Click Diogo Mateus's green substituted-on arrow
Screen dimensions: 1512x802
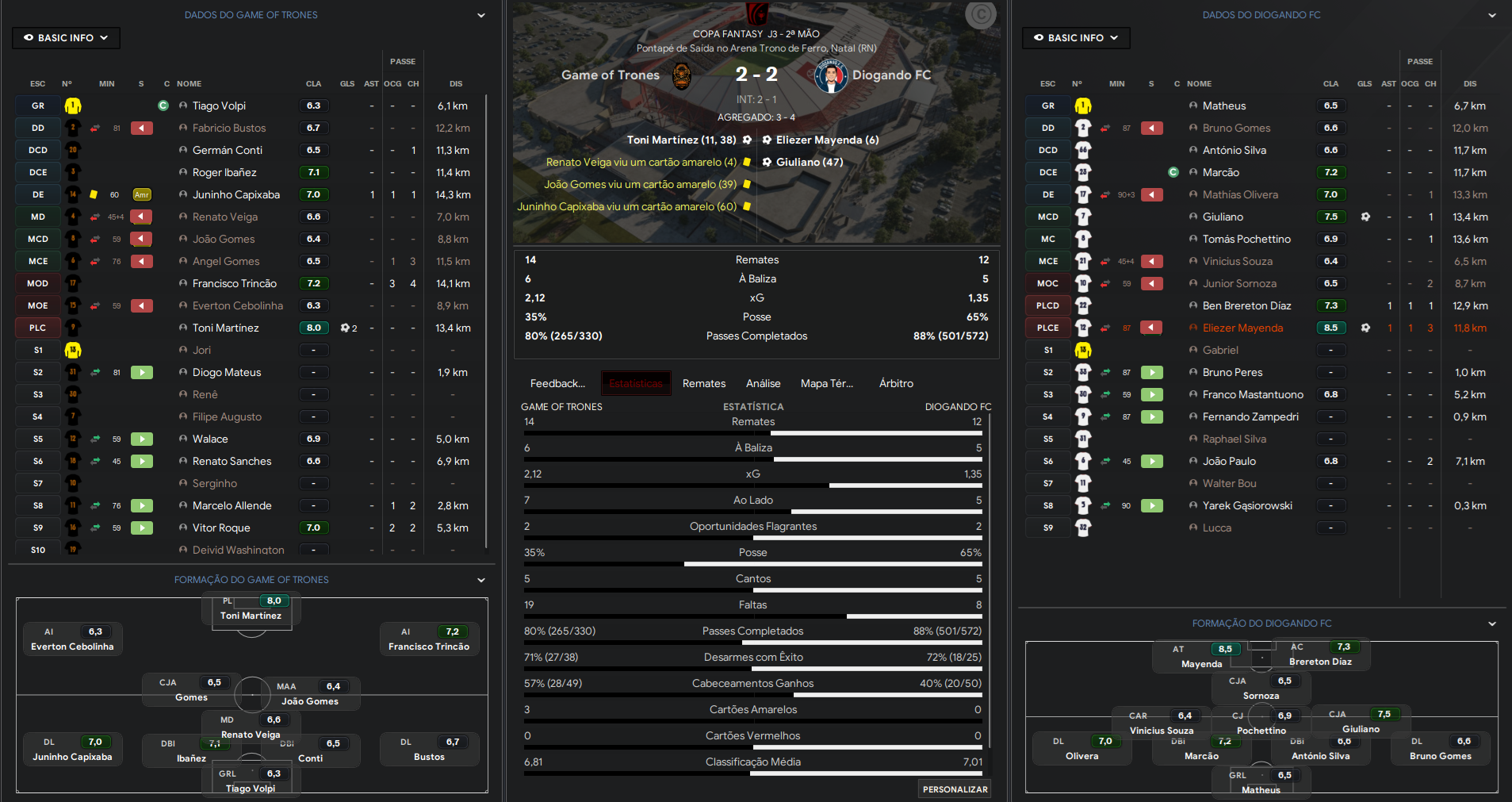pyautogui.click(x=142, y=372)
